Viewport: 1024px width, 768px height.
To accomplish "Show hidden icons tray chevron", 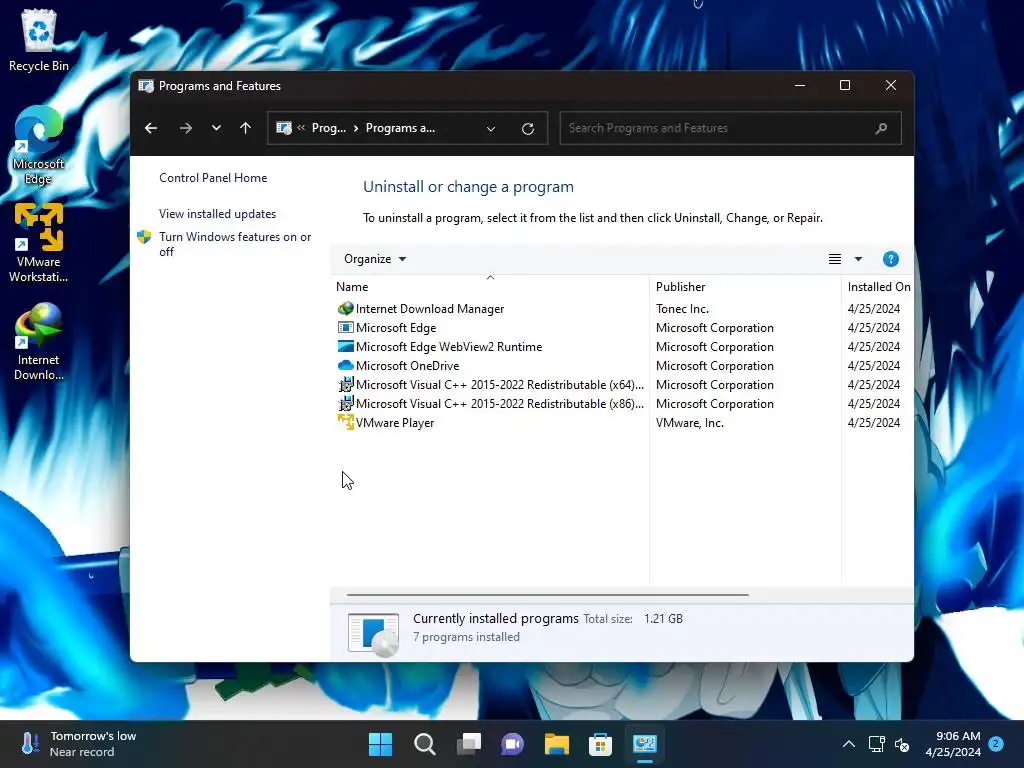I will 848,744.
